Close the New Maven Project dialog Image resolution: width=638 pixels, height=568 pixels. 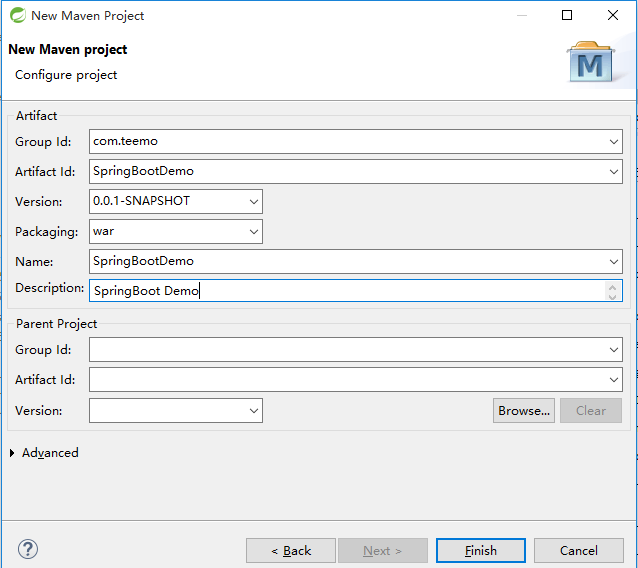[613, 15]
